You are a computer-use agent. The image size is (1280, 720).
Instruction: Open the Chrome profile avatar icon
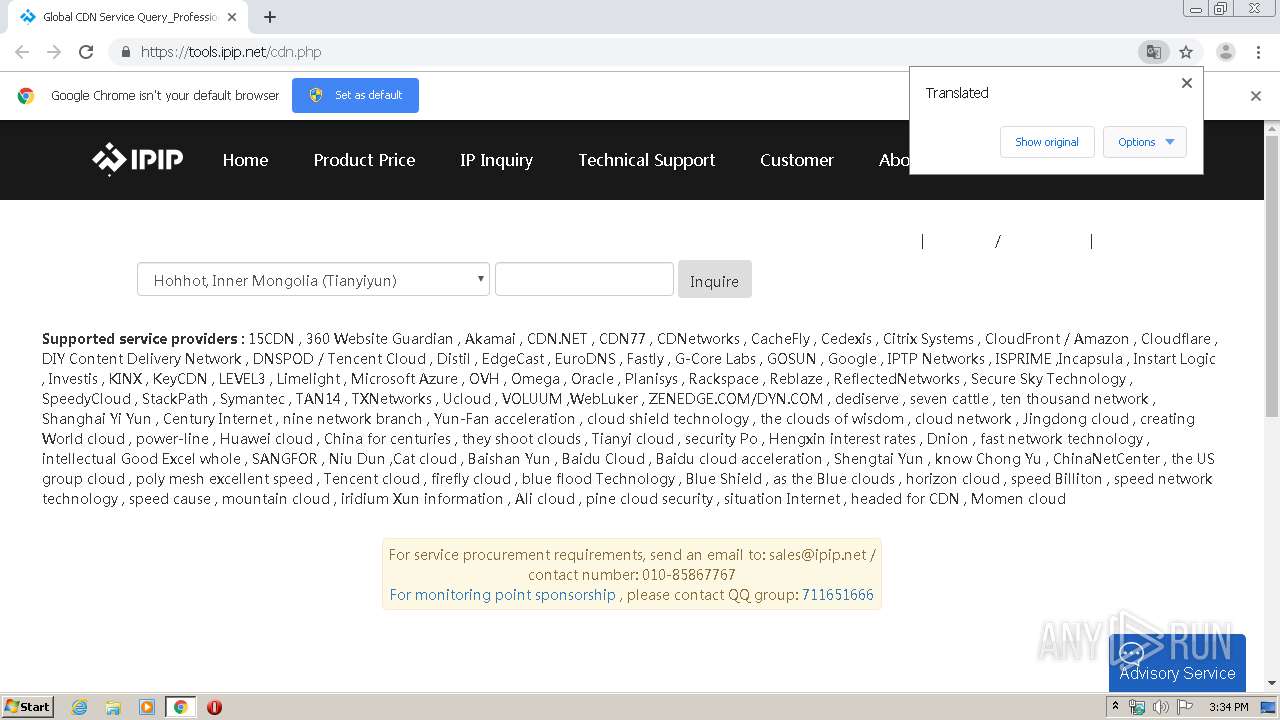tap(1225, 52)
